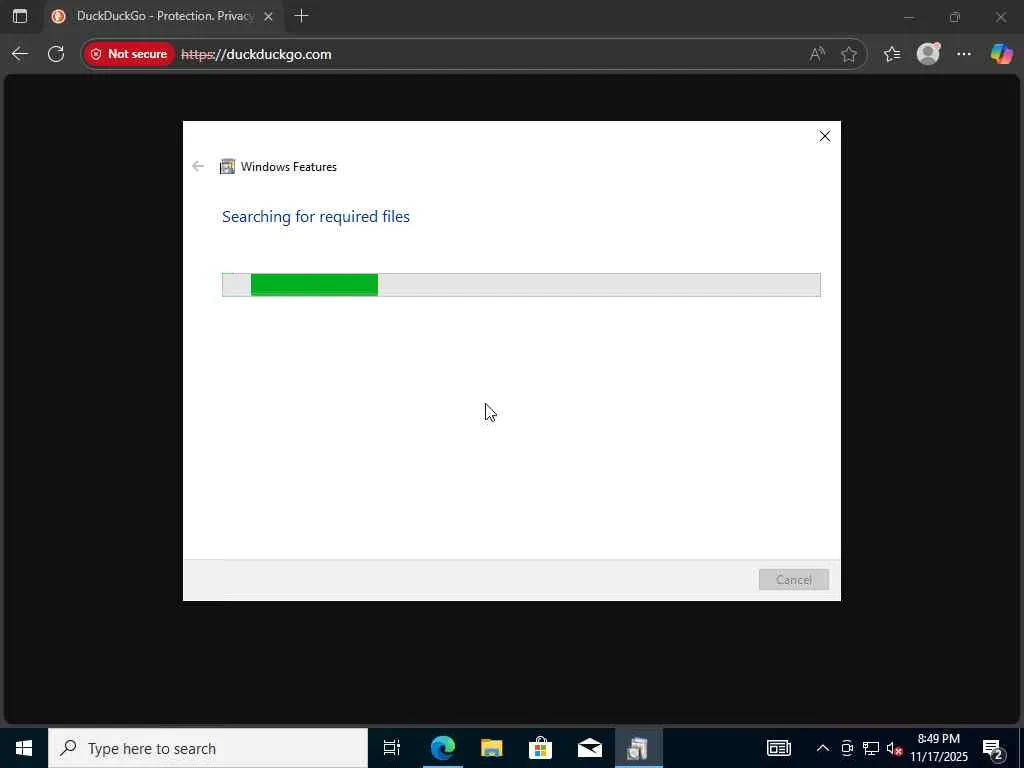The height and width of the screenshot is (768, 1024).
Task: Close the Windows Features dialog
Action: pyautogui.click(x=825, y=136)
